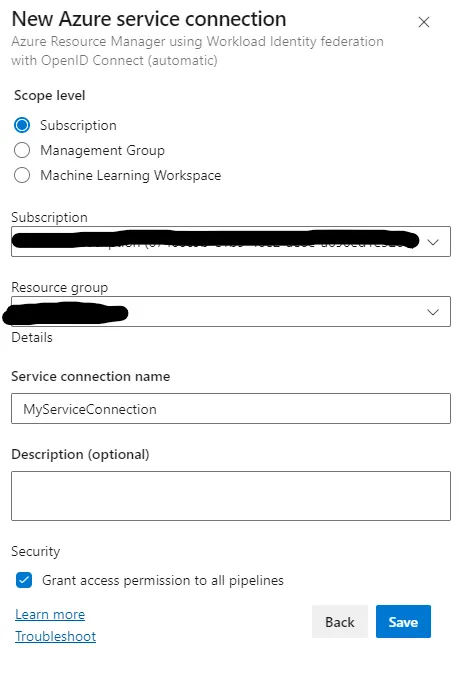Open the Troubleshoot link
Viewport: 464px width, 676px height.
(x=56, y=636)
